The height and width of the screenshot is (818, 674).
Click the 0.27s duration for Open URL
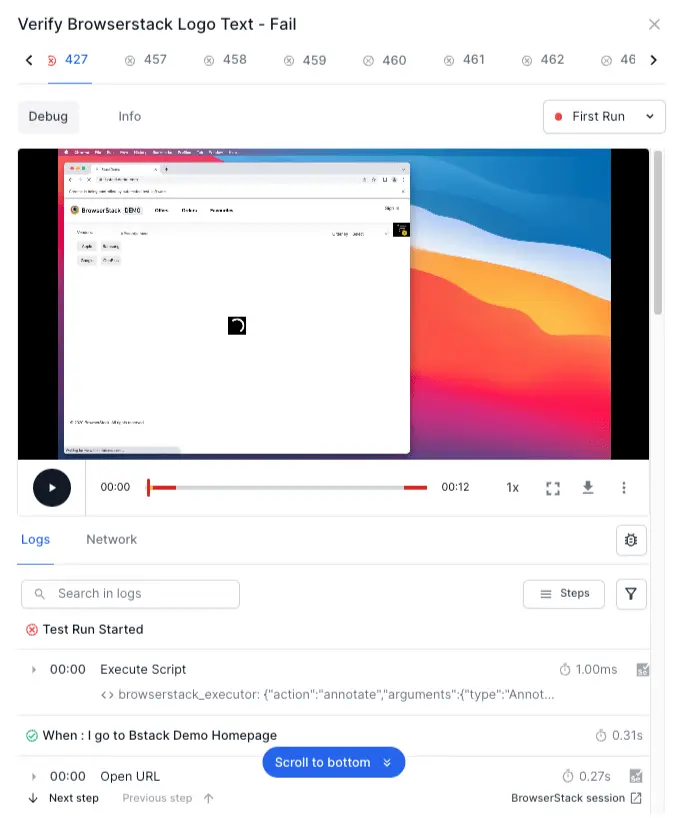(x=595, y=777)
